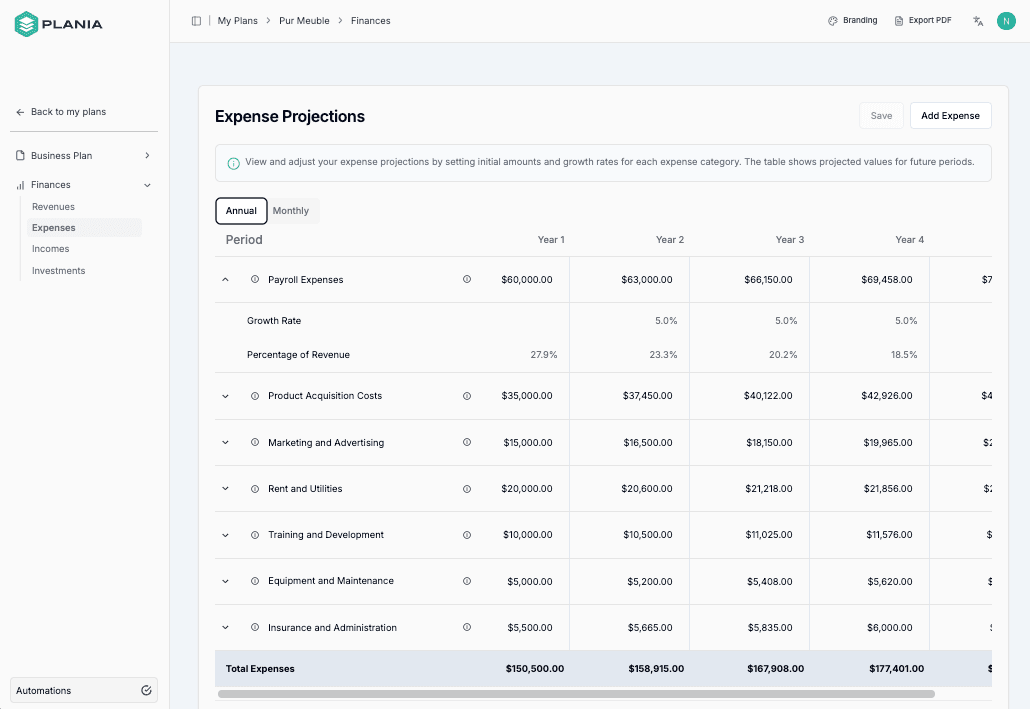Click the Plania logo
Viewport: 1030px width, 709px height.
tap(57, 23)
